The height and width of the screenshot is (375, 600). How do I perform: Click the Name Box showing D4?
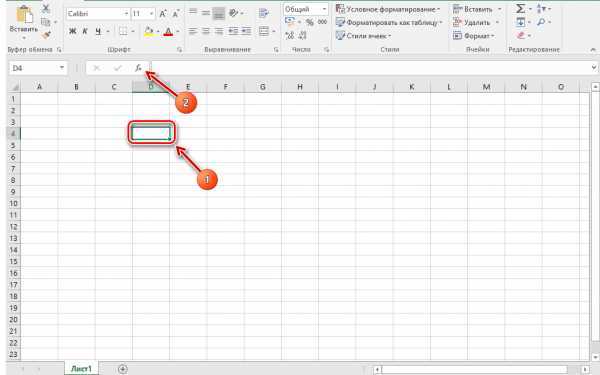[33, 68]
